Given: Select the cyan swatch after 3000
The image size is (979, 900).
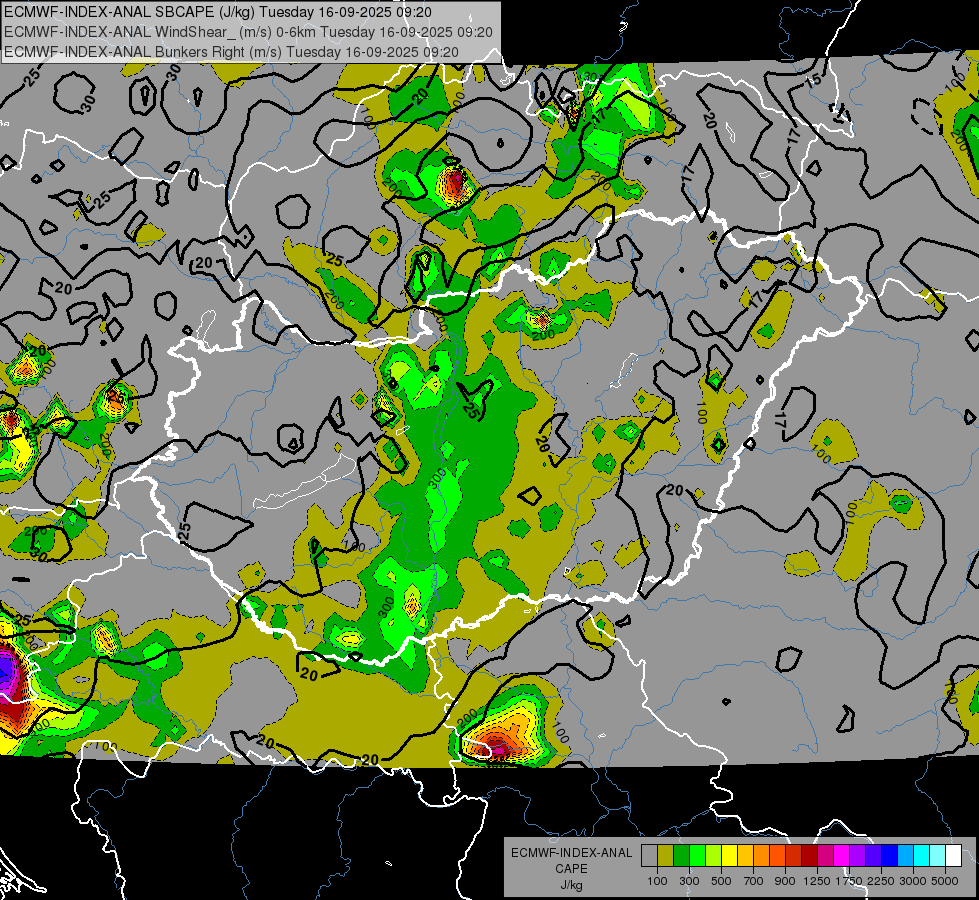Looking at the screenshot, I should [x=922, y=856].
